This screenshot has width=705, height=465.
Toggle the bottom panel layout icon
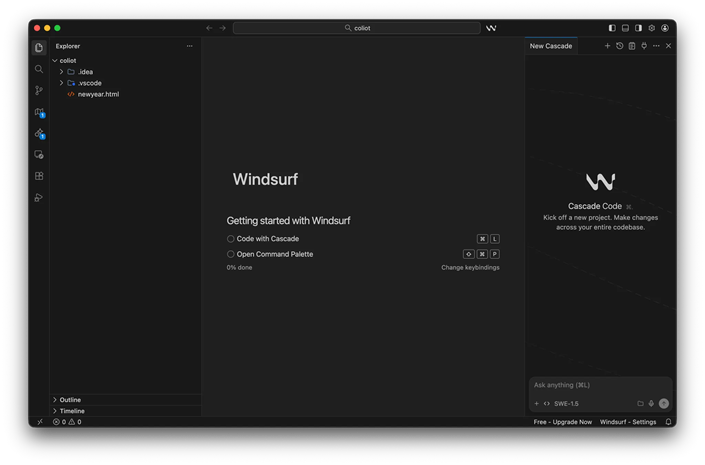(625, 28)
